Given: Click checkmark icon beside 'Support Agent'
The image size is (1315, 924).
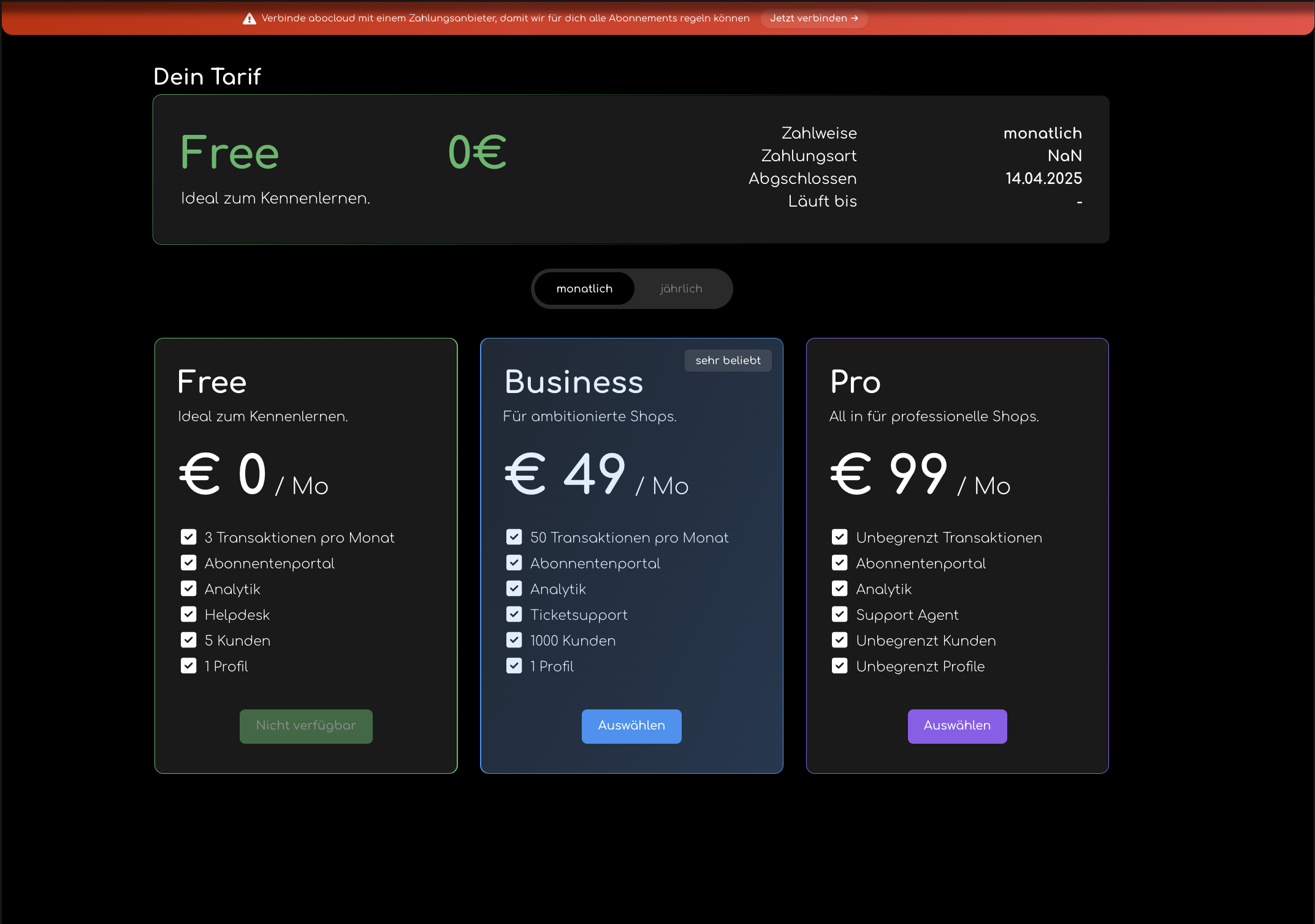Looking at the screenshot, I should coord(840,614).
